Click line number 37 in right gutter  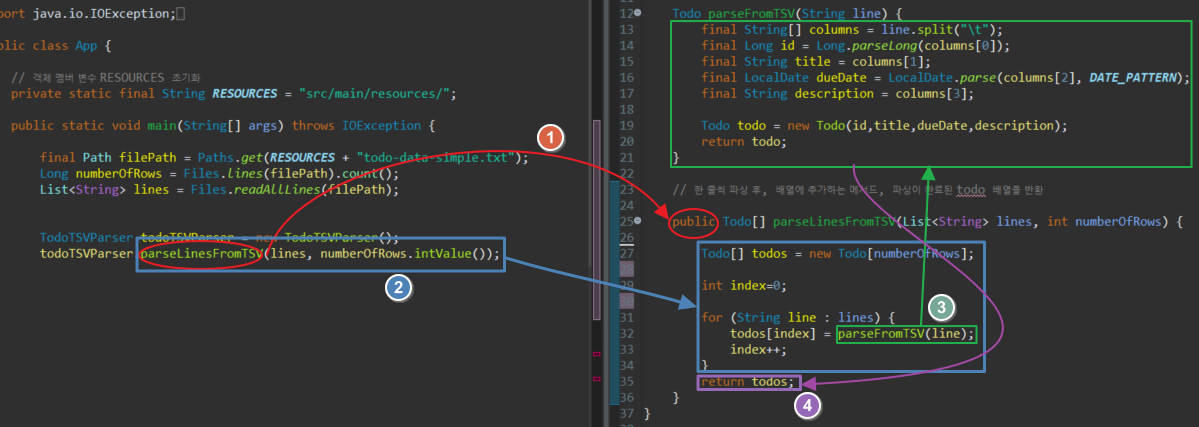tap(628, 414)
